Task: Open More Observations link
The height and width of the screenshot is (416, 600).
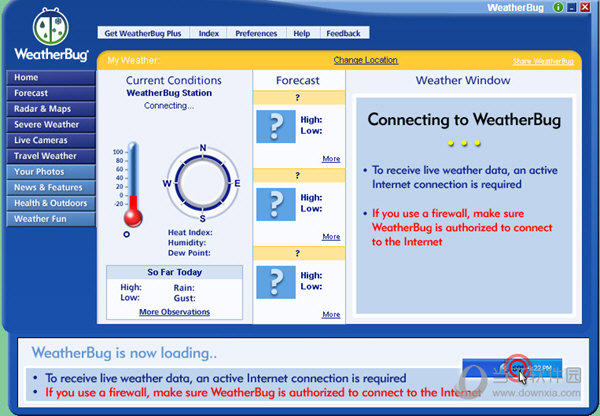Action: [x=174, y=312]
